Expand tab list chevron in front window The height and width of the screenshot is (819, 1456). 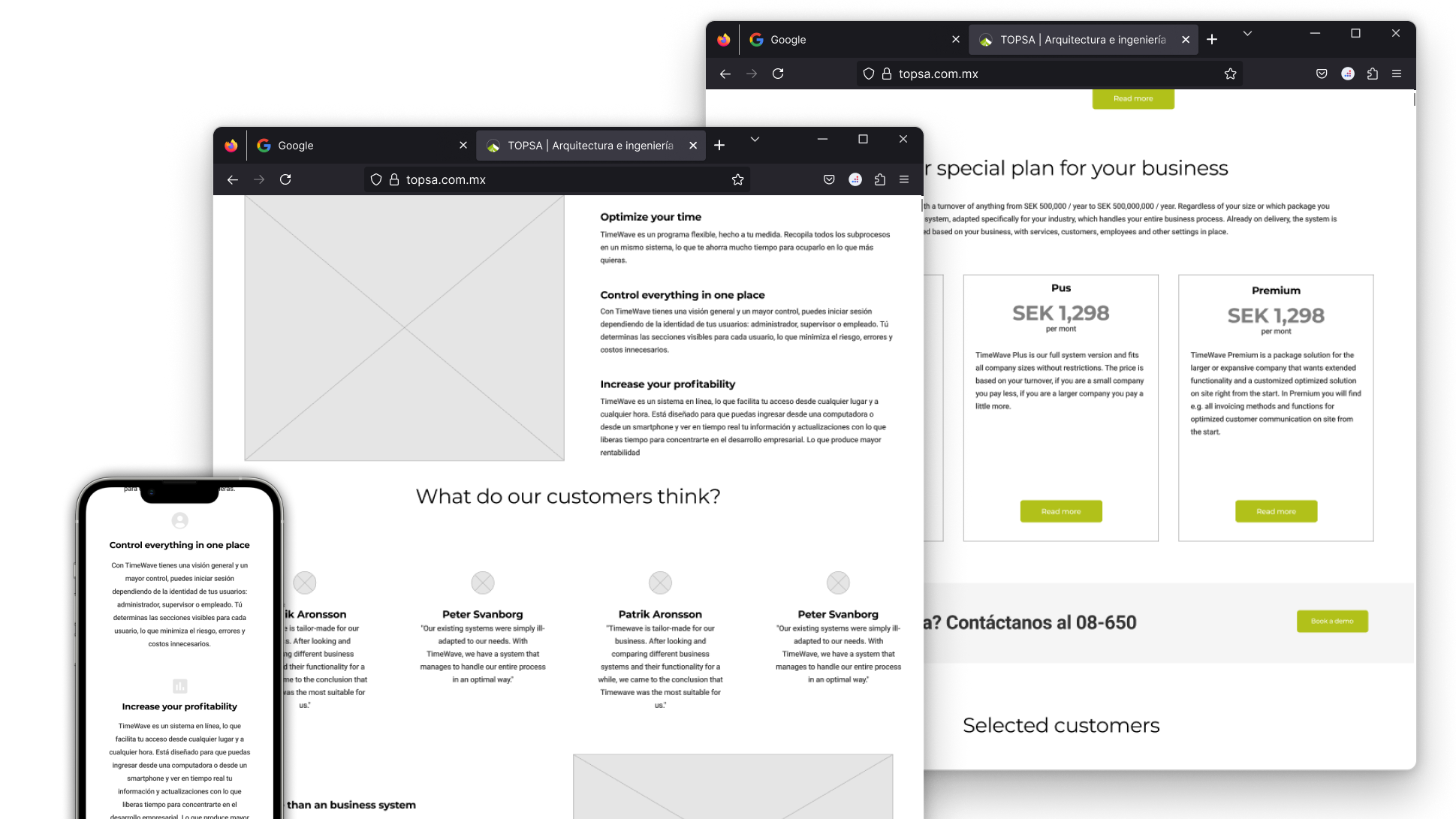click(755, 140)
